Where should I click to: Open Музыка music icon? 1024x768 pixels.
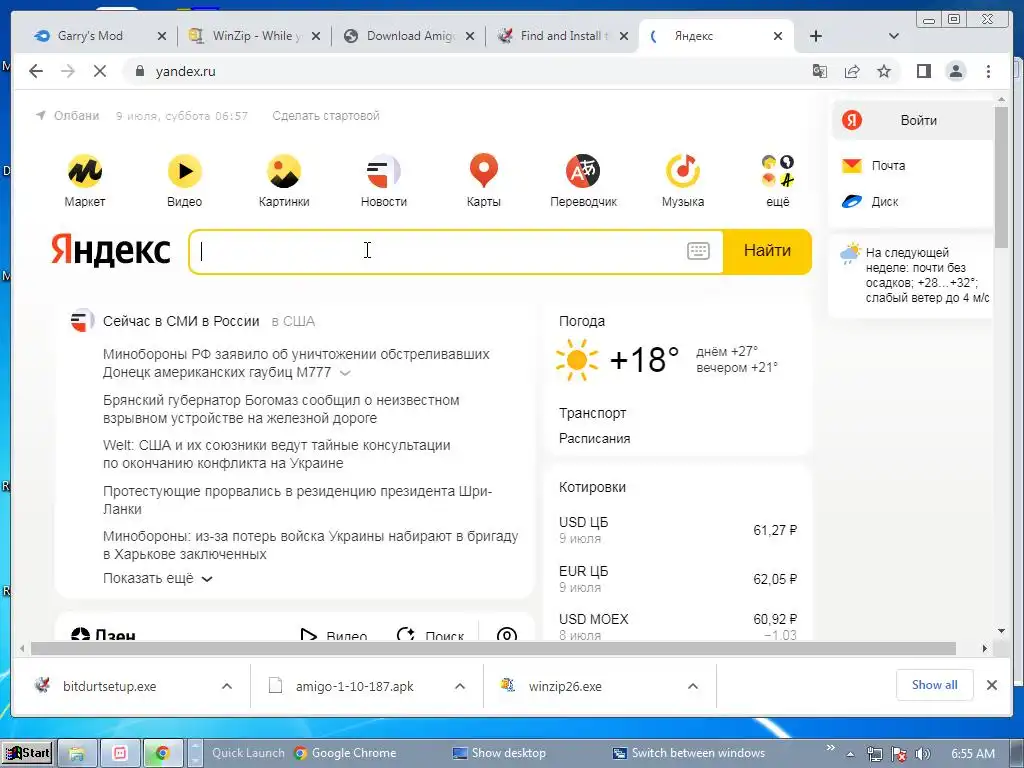click(683, 172)
